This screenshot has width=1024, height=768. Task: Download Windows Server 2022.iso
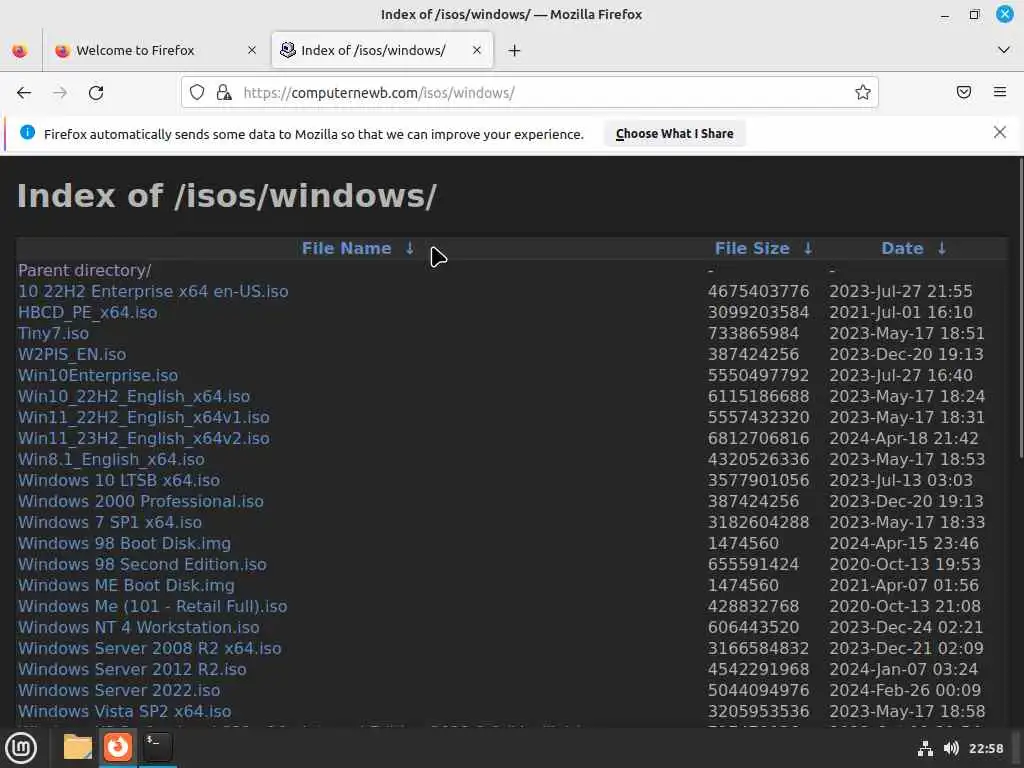119,690
